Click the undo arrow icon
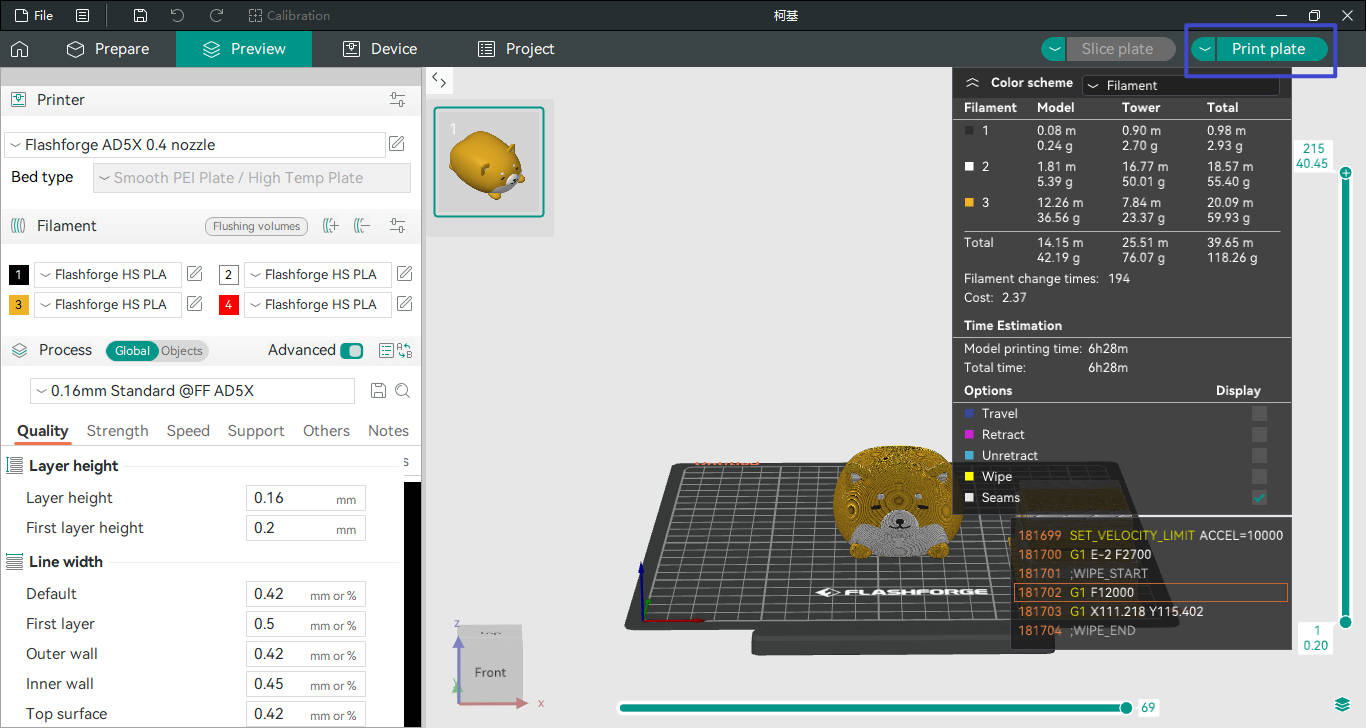 tap(178, 15)
